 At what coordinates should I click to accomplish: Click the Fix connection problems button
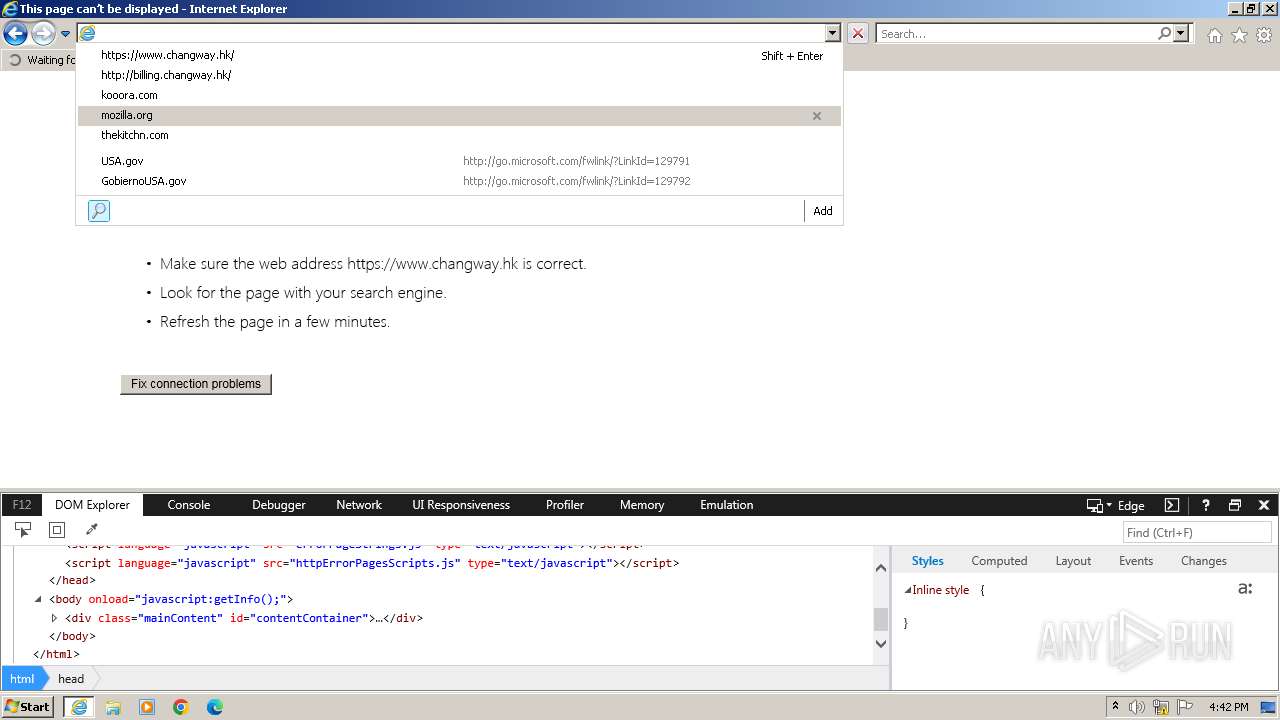coord(196,384)
